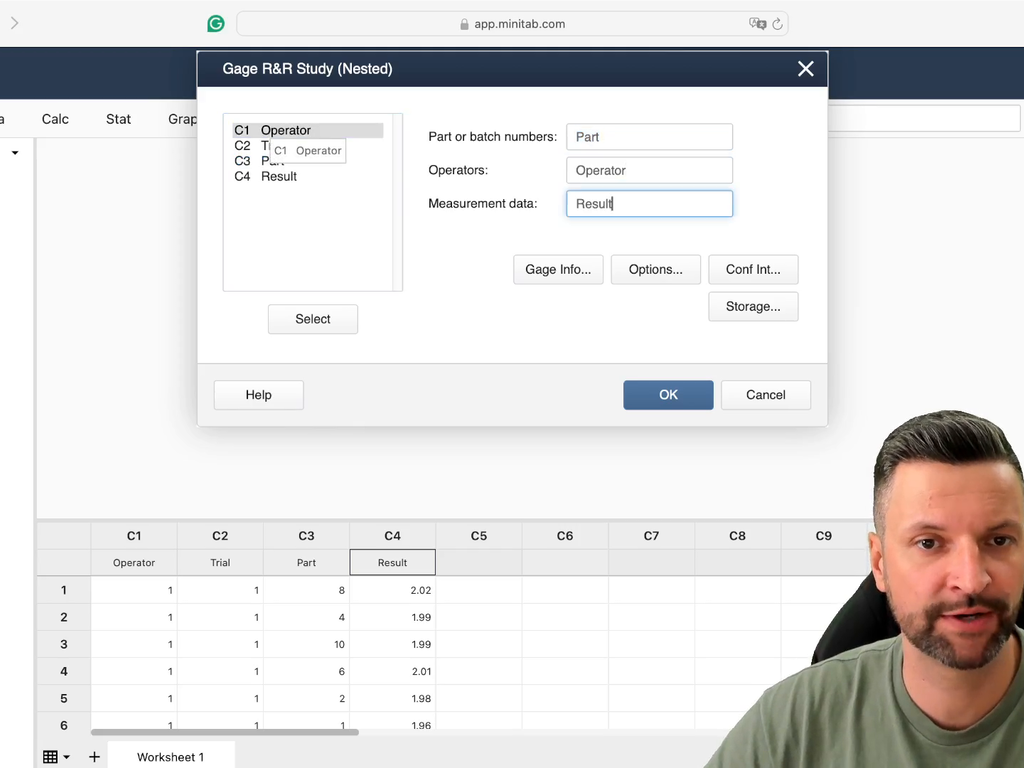The height and width of the screenshot is (768, 1024).
Task: Click the empty C5 cell in row 1
Action: [479, 590]
